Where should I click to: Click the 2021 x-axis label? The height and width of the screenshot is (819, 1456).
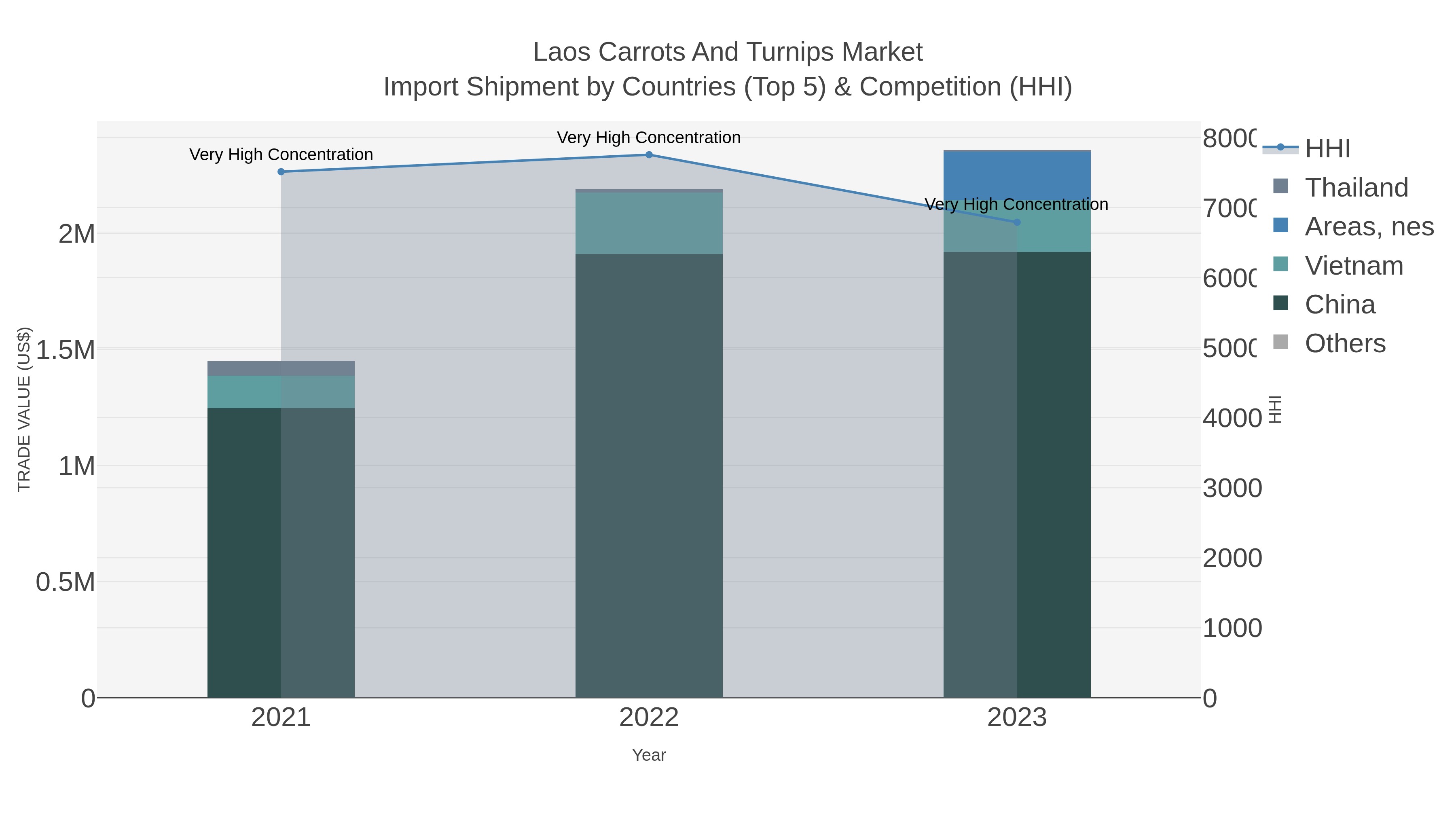point(281,718)
